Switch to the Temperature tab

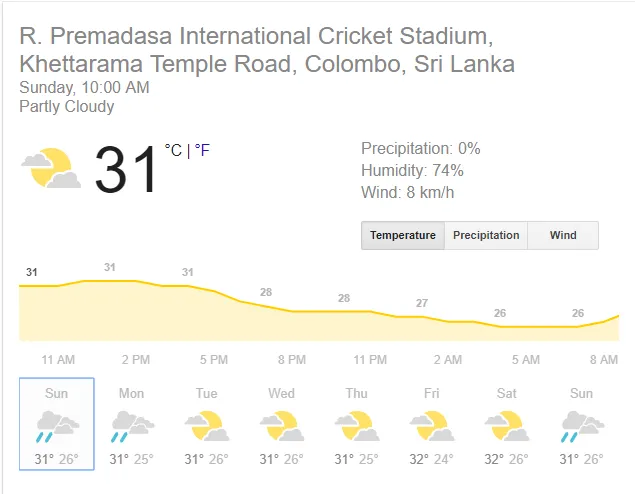coord(403,235)
